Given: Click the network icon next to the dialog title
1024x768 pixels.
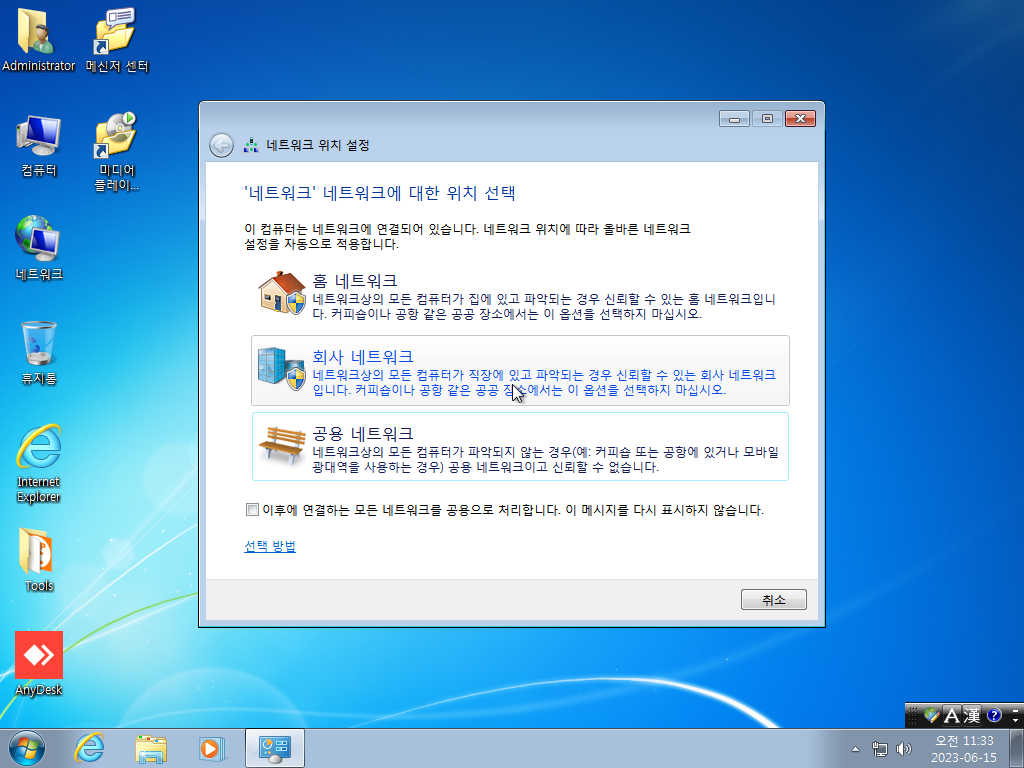Looking at the screenshot, I should [251, 145].
